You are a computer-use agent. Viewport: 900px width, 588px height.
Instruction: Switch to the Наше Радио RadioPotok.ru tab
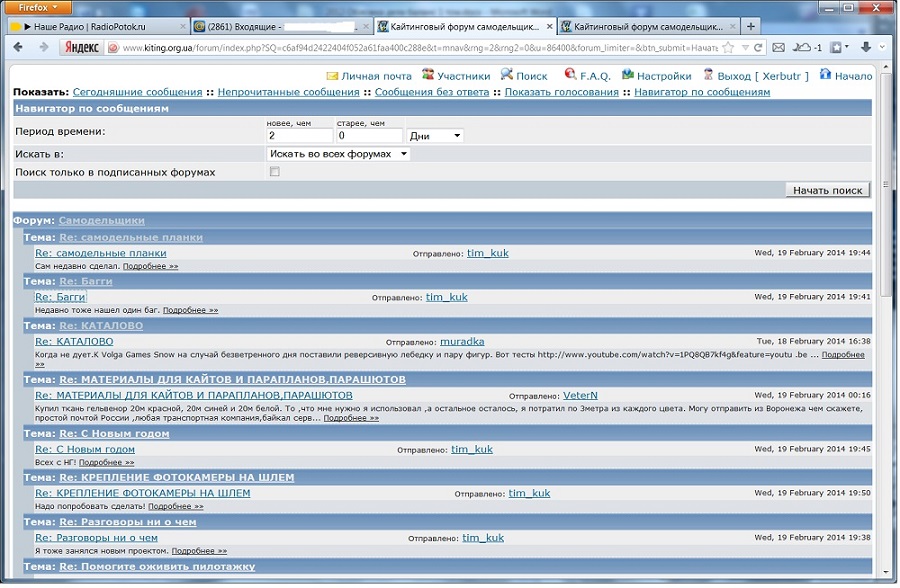pos(95,26)
